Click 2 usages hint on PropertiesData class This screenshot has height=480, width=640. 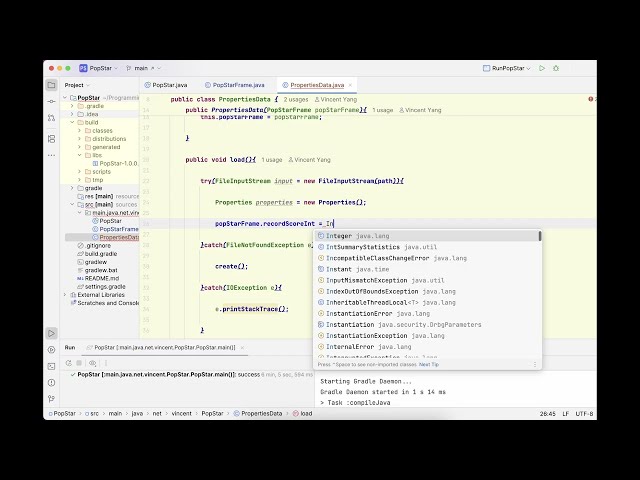point(296,99)
